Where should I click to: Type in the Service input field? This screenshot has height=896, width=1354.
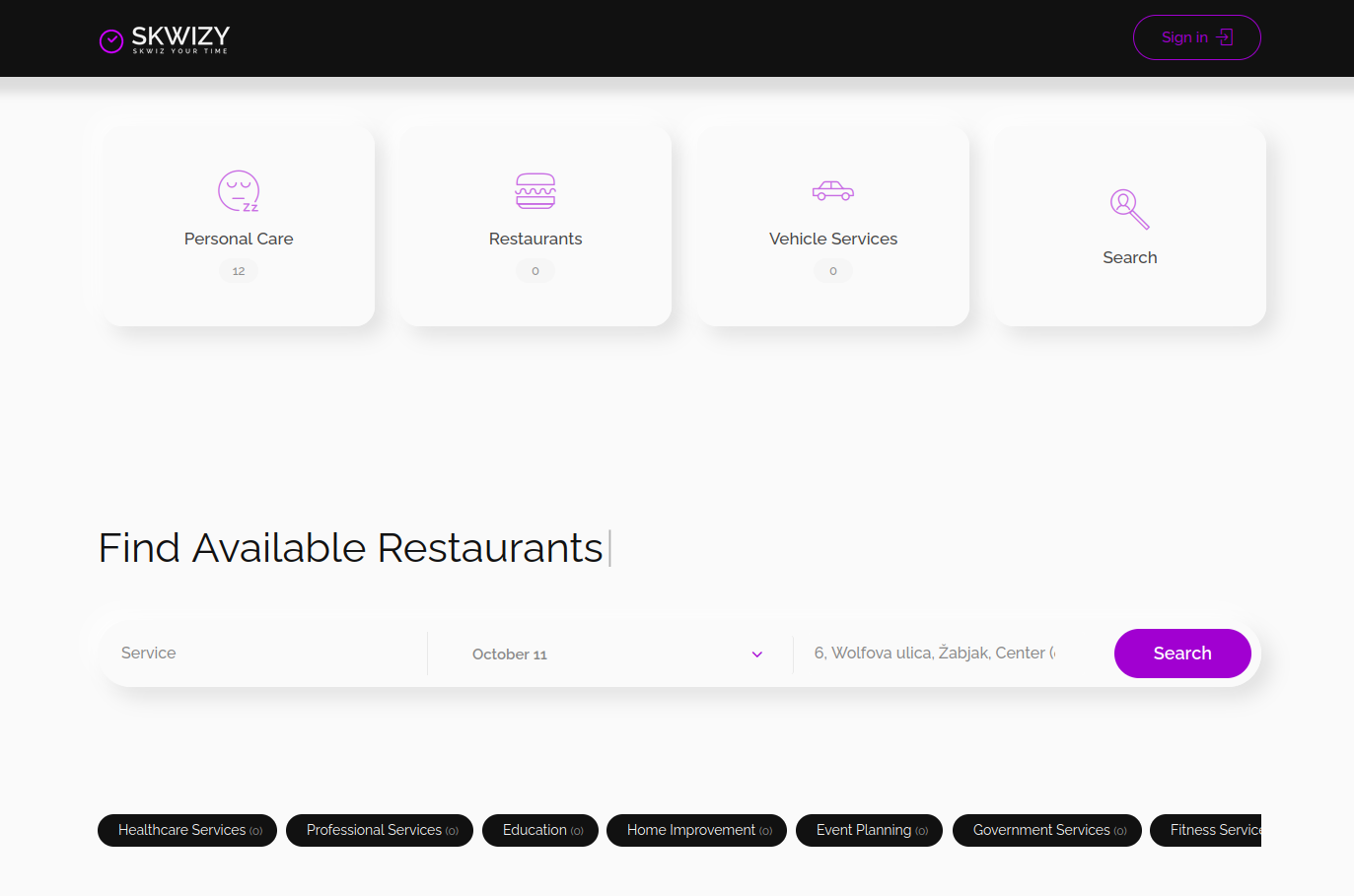click(x=261, y=654)
